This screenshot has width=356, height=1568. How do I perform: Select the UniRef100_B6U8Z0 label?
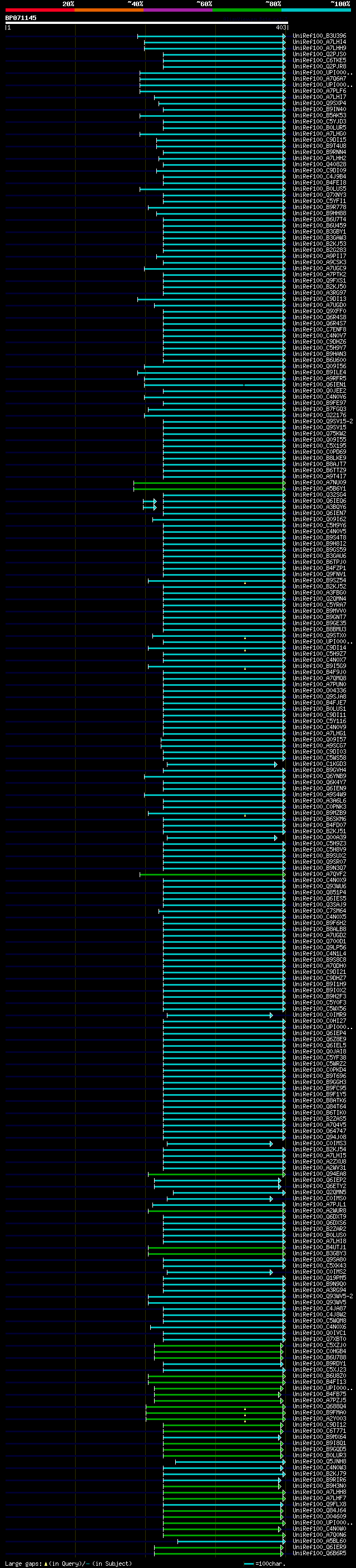click(319, 1376)
